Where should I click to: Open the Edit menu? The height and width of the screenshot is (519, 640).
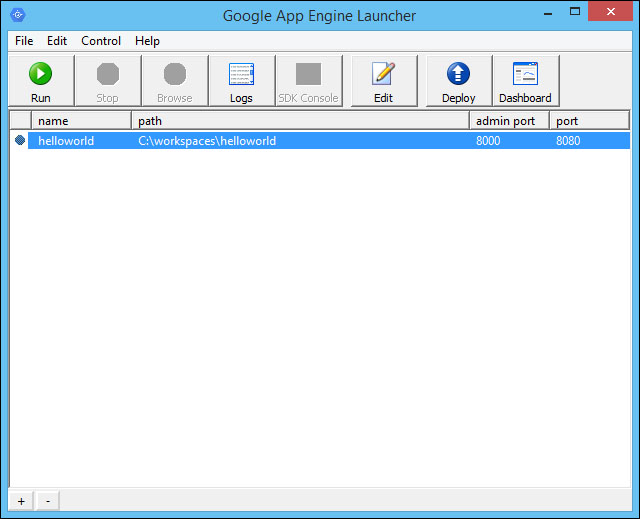pos(57,41)
